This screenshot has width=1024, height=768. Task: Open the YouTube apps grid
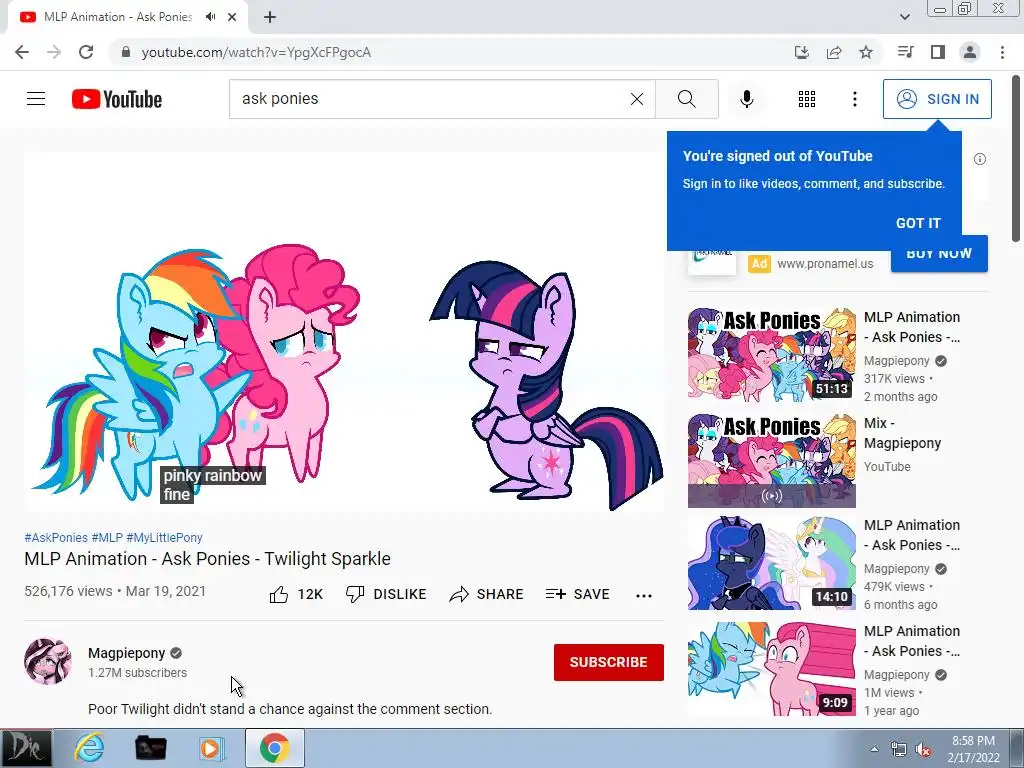coord(807,99)
